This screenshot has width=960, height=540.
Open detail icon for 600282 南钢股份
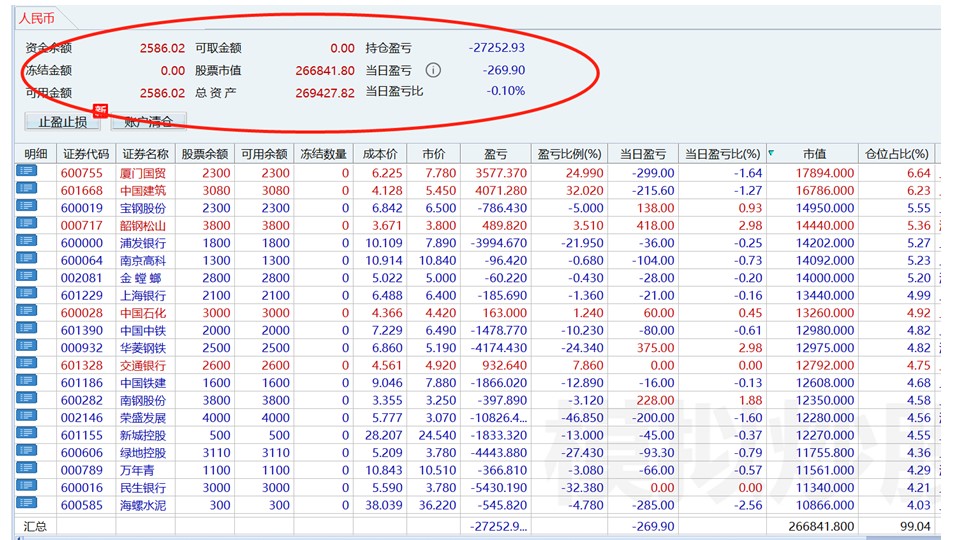click(x=26, y=398)
